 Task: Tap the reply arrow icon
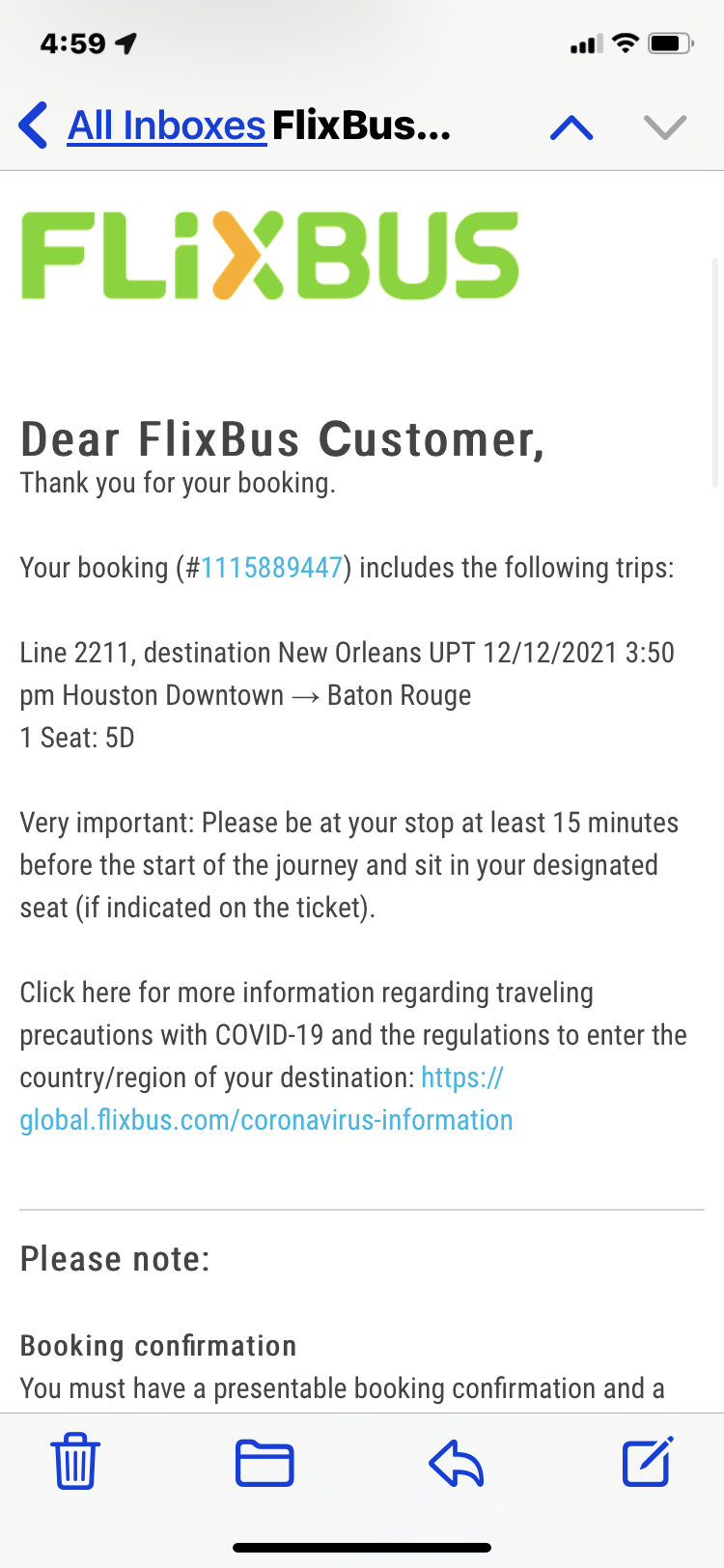(456, 1462)
